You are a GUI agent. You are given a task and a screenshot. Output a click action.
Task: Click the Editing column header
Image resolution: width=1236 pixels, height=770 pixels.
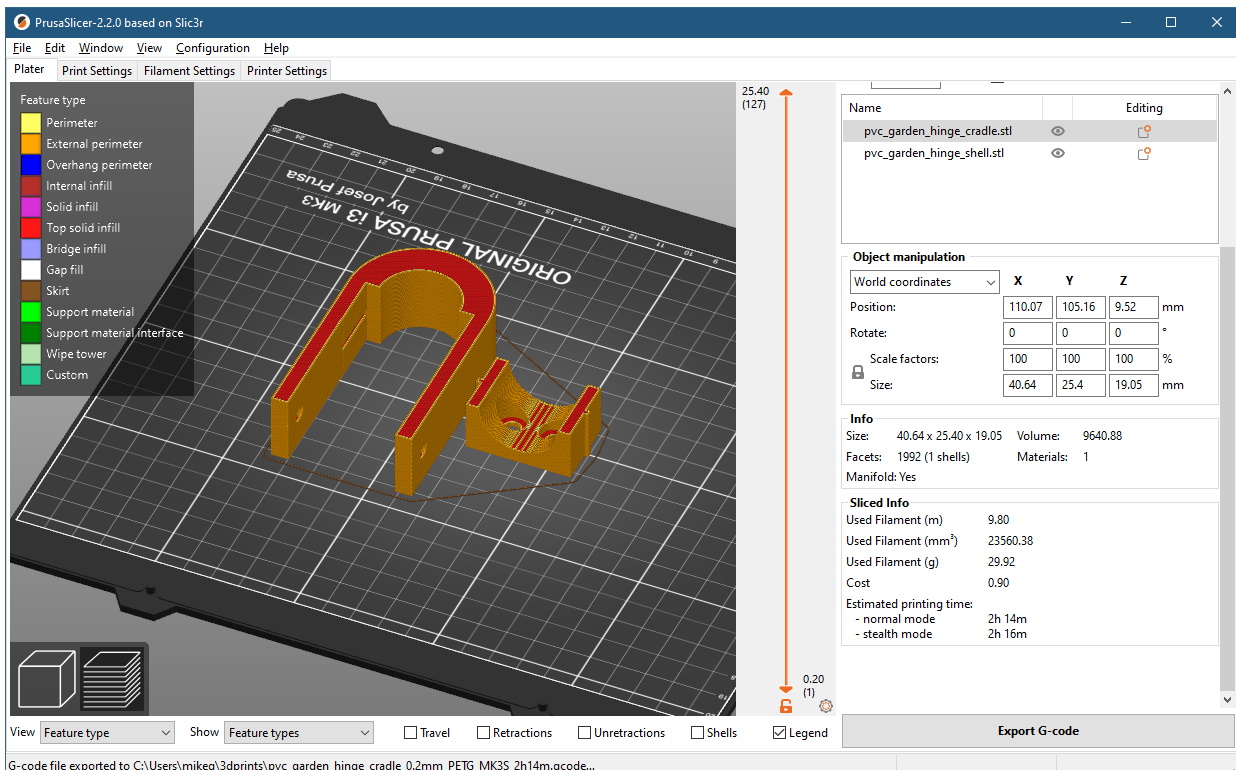tap(1144, 107)
